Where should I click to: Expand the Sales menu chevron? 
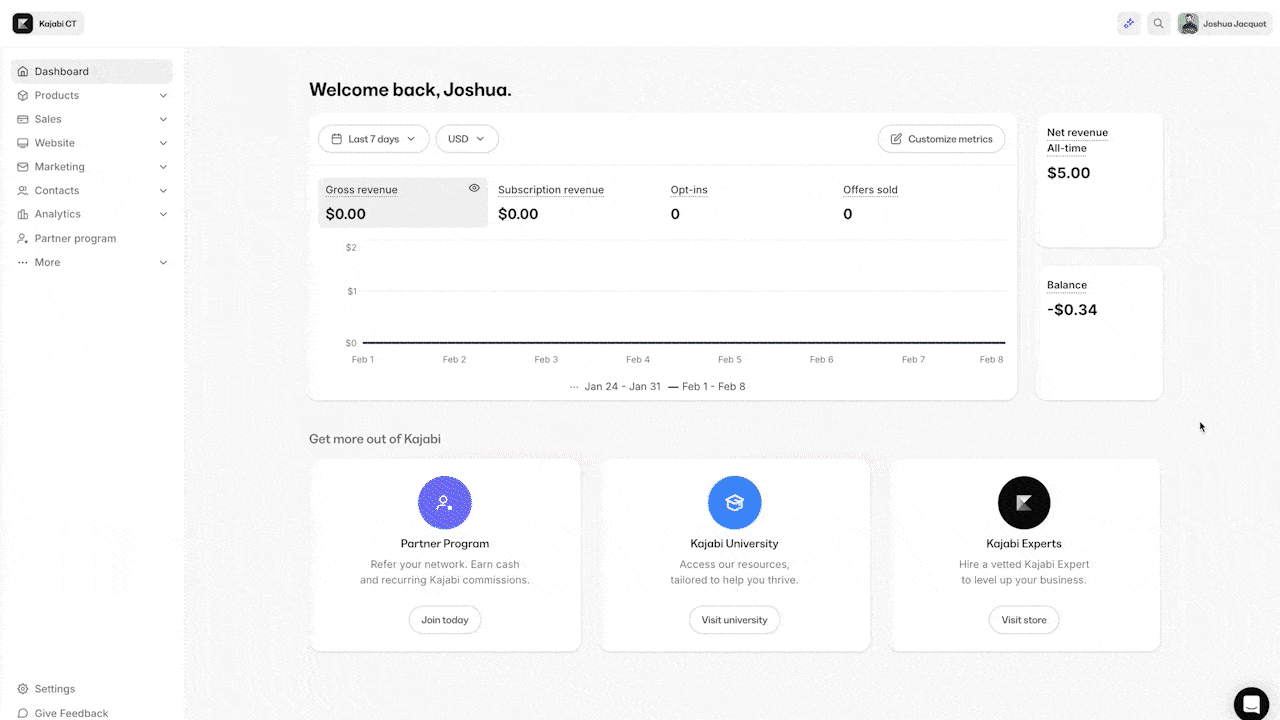pyautogui.click(x=163, y=119)
